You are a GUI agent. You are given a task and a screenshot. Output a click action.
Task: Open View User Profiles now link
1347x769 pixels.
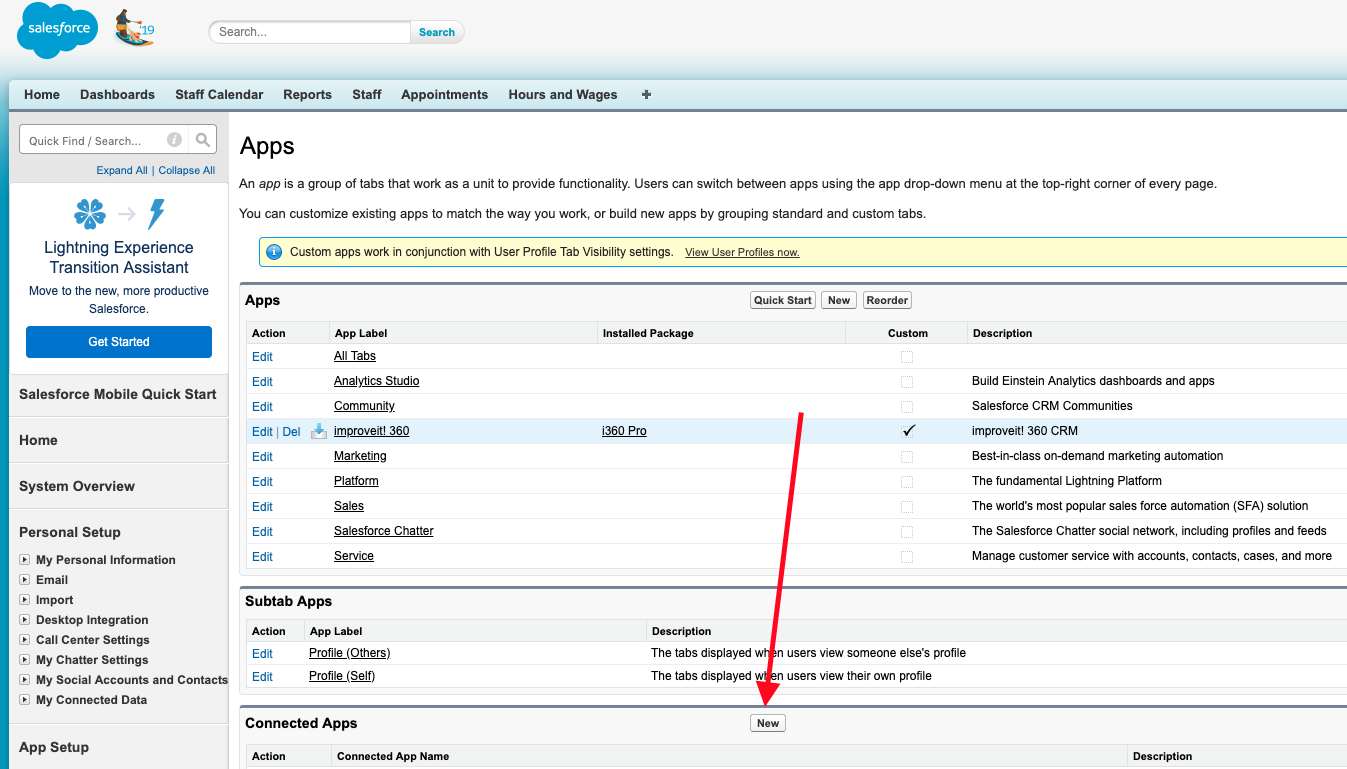click(x=742, y=252)
